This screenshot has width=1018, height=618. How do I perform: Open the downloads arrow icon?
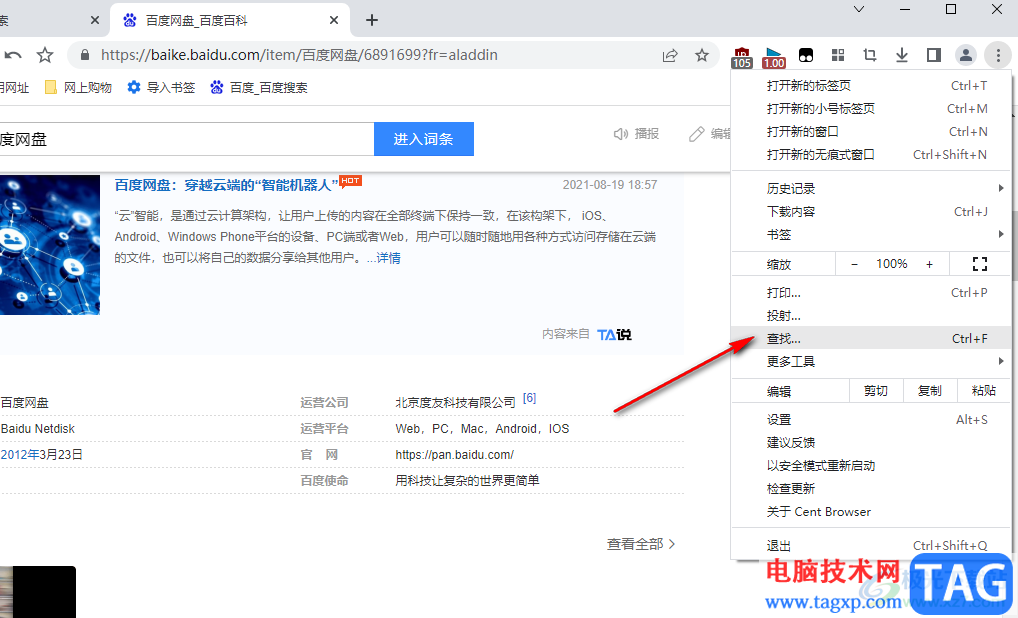[x=902, y=55]
